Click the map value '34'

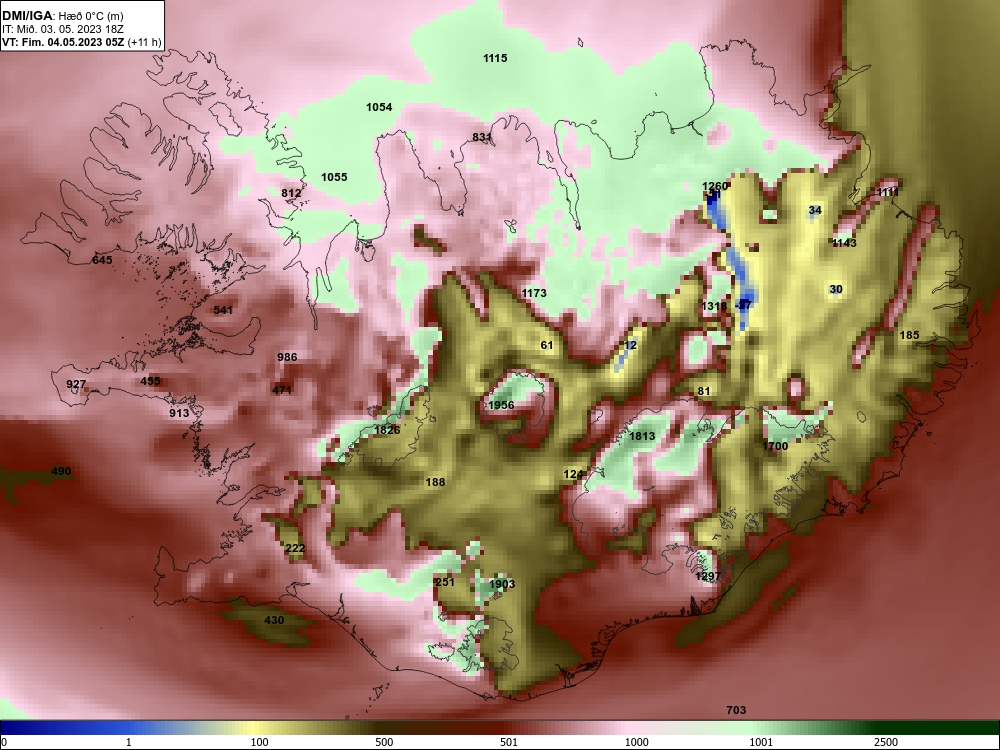pos(815,210)
